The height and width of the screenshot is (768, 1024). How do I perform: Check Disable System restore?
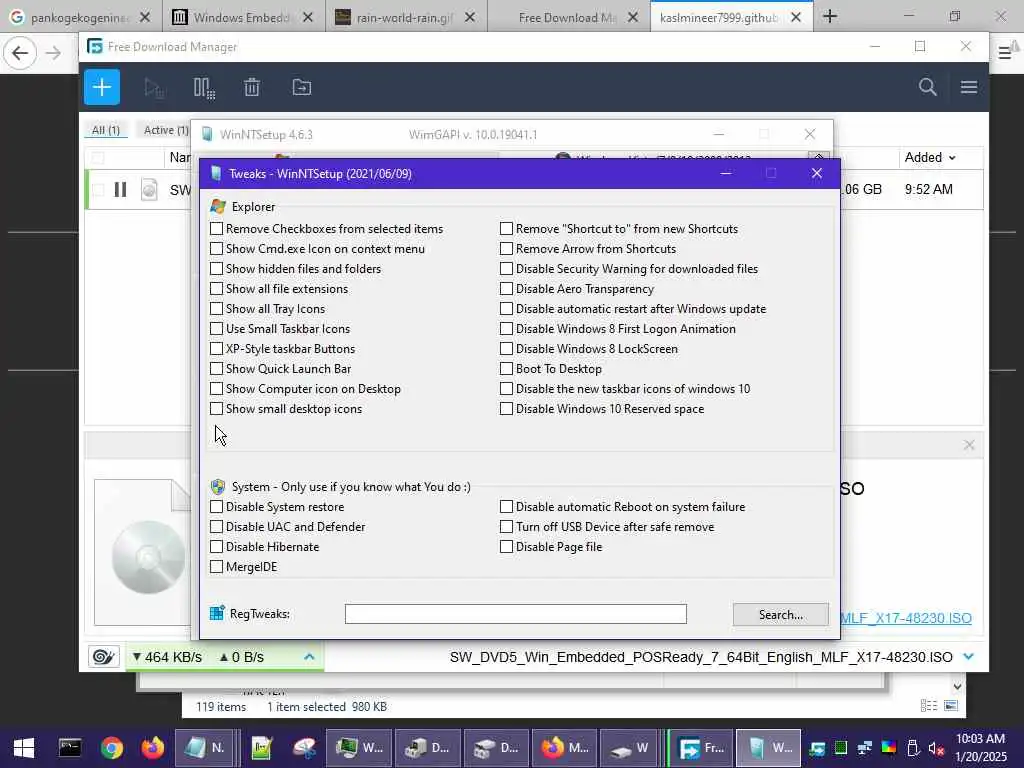[216, 506]
